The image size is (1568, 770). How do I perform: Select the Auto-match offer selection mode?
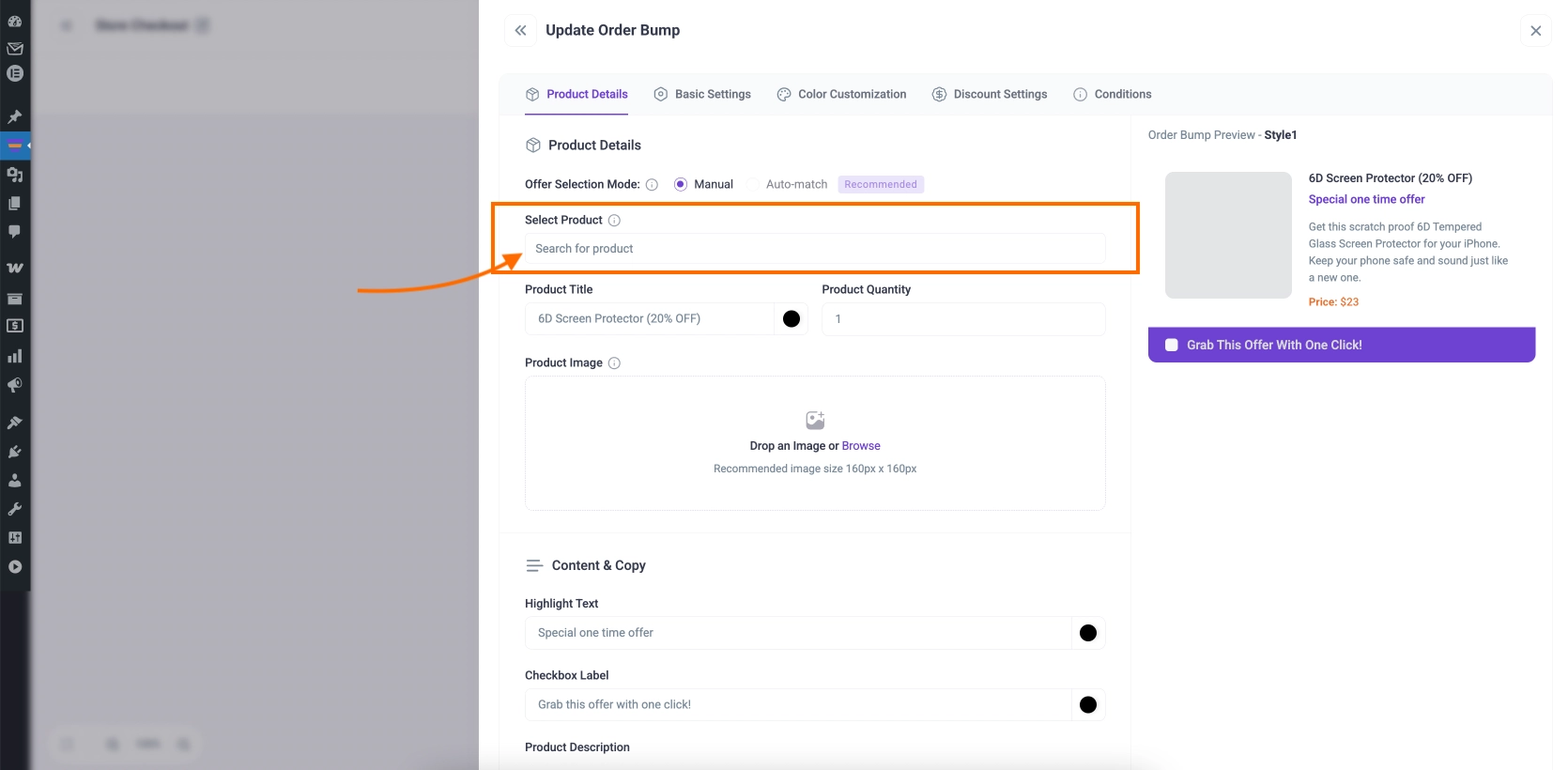pos(789,184)
